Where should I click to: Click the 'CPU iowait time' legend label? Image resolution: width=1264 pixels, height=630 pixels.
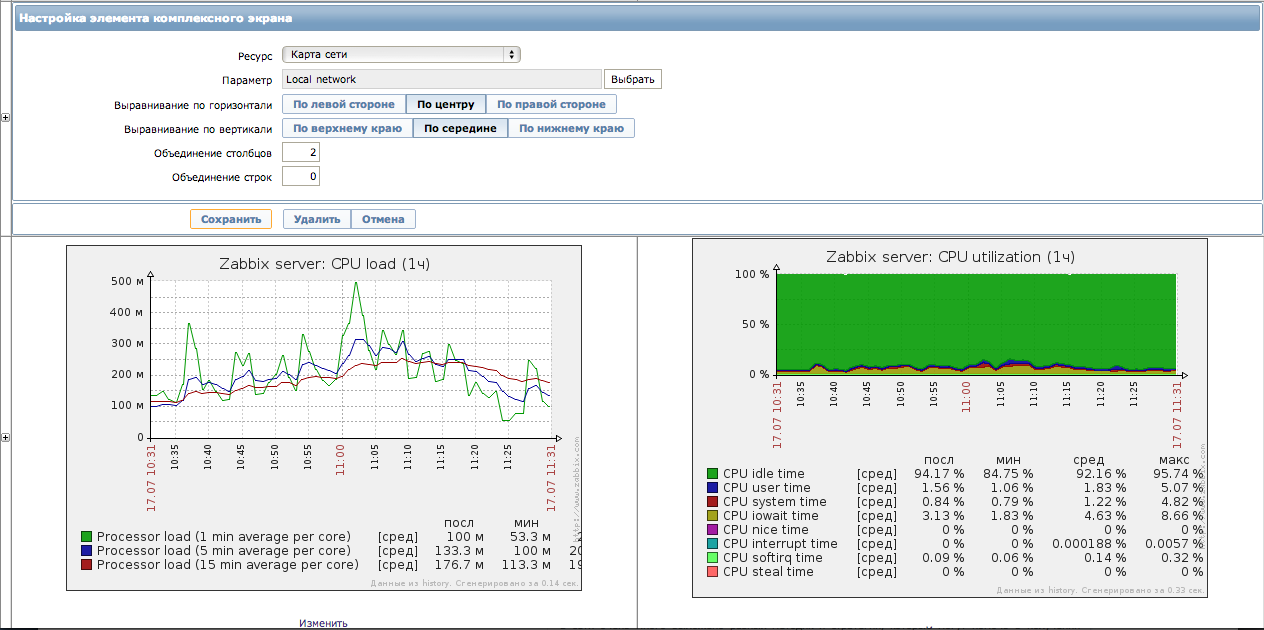pyautogui.click(x=771, y=516)
